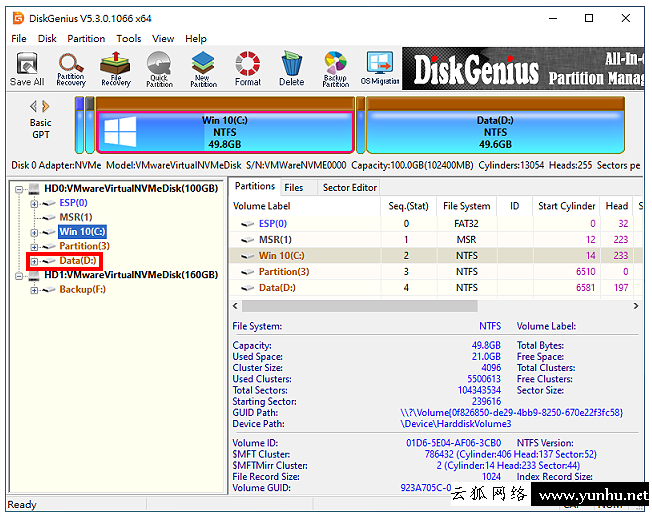The height and width of the screenshot is (517, 652).
Task: Expand the ESP(0) tree node
Action: (x=34, y=203)
